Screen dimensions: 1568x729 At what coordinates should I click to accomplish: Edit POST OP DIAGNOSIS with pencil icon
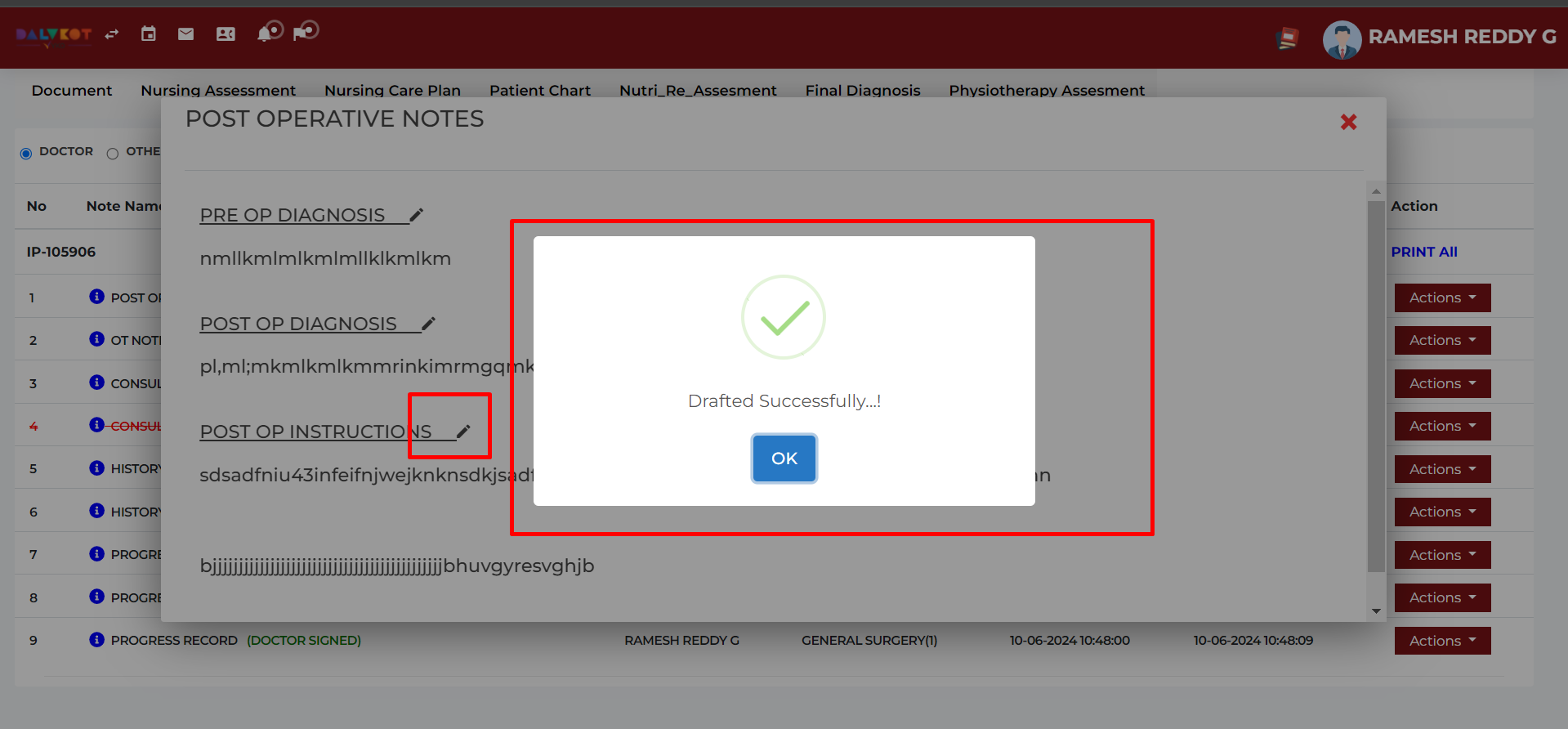pyautogui.click(x=429, y=324)
